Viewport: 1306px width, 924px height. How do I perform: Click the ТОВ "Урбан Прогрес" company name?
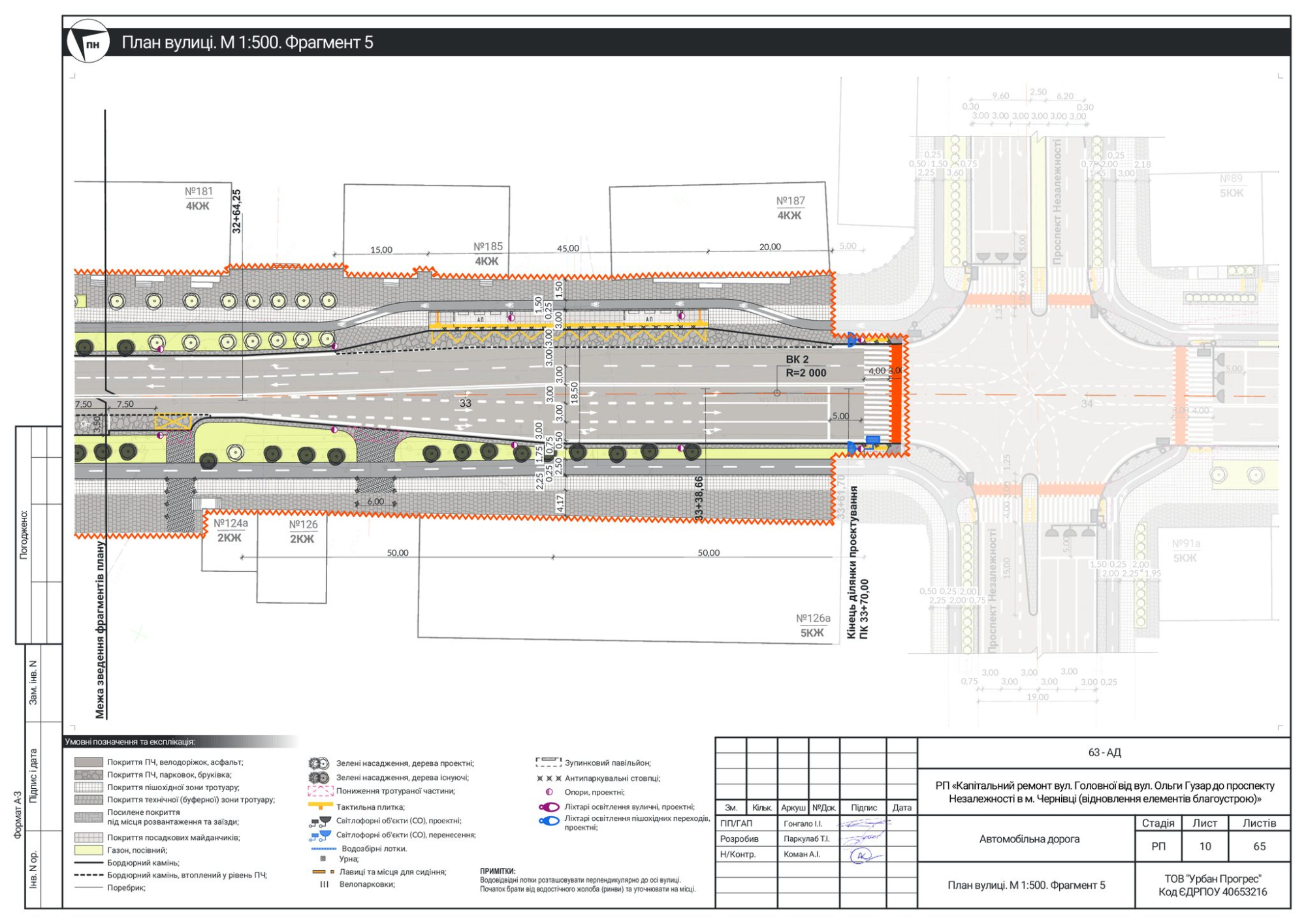[1212, 879]
